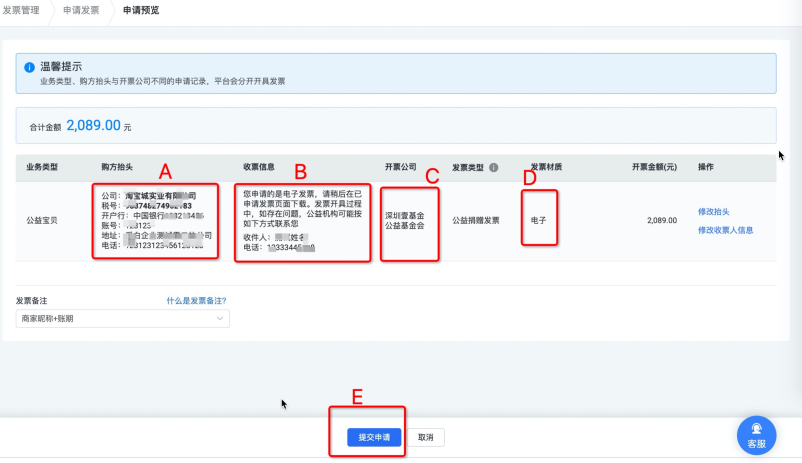Click the 什么是发票备注? help link

(x=196, y=300)
